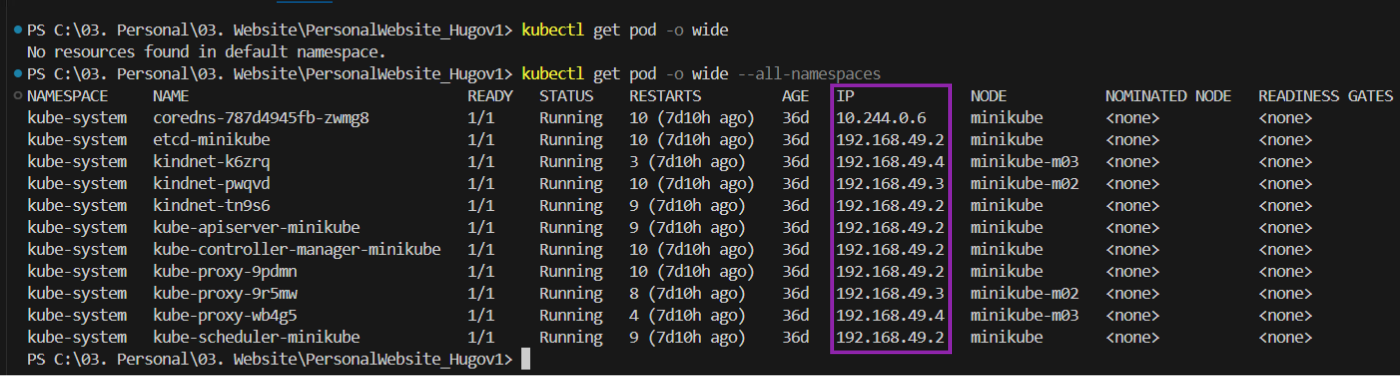
Task: Click the --all-namespaces flag in the command
Action: tap(808, 74)
